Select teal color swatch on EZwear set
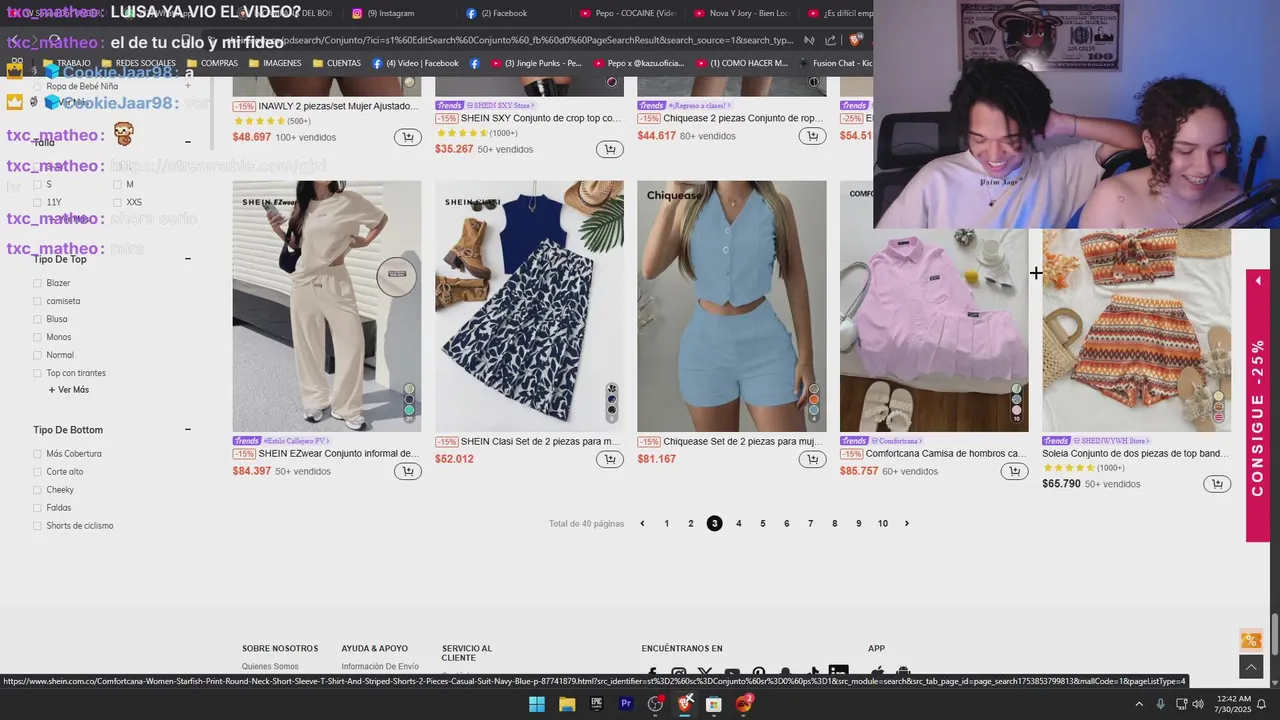Image resolution: width=1280 pixels, height=720 pixels. [x=409, y=411]
